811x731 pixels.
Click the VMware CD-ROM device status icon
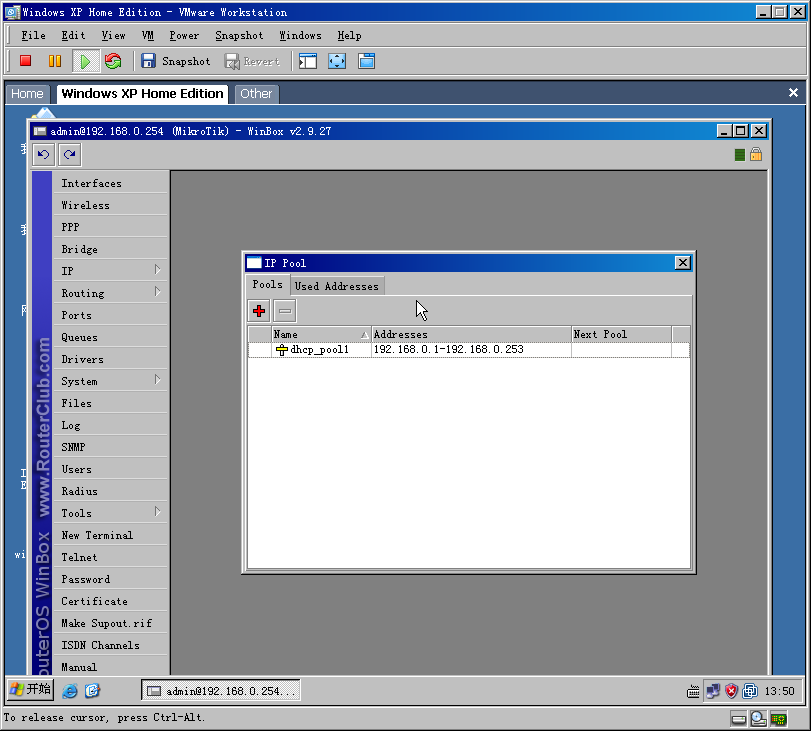point(758,719)
